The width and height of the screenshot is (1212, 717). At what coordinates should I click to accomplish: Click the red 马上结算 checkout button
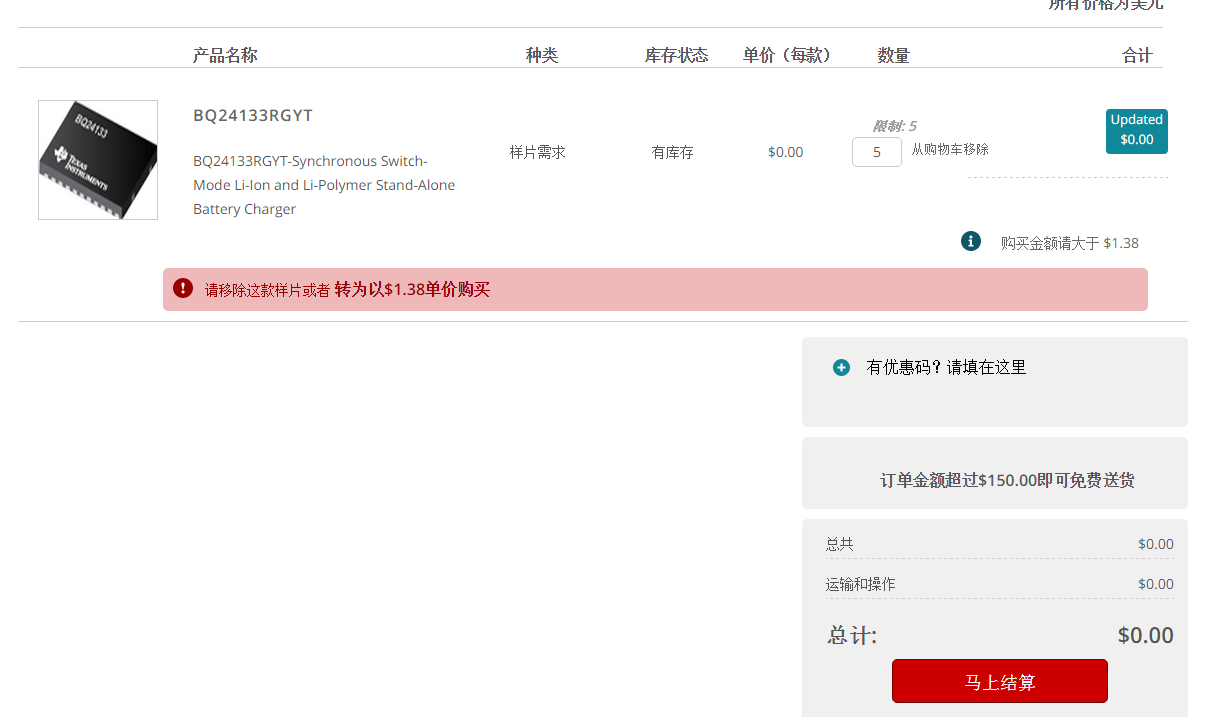(x=1000, y=681)
